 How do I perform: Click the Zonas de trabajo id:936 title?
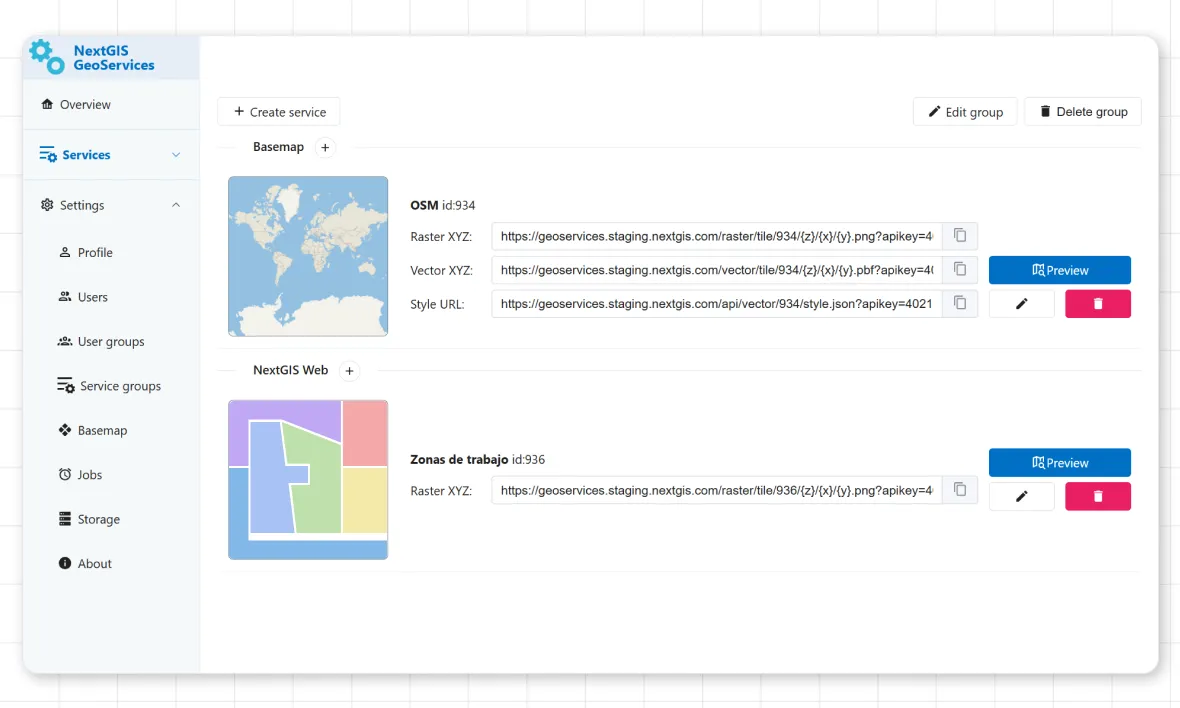[477, 460]
